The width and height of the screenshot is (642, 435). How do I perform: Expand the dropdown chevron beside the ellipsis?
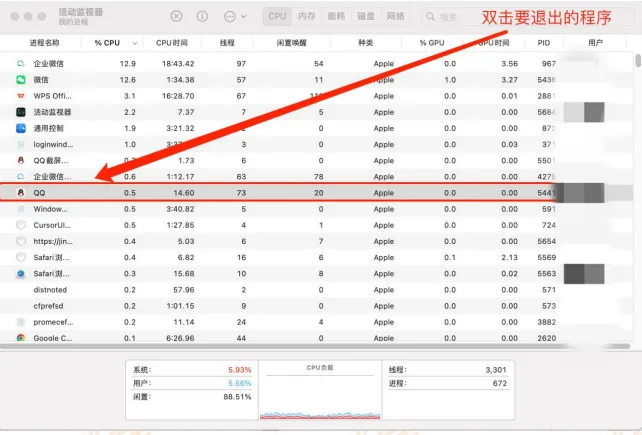[244, 17]
